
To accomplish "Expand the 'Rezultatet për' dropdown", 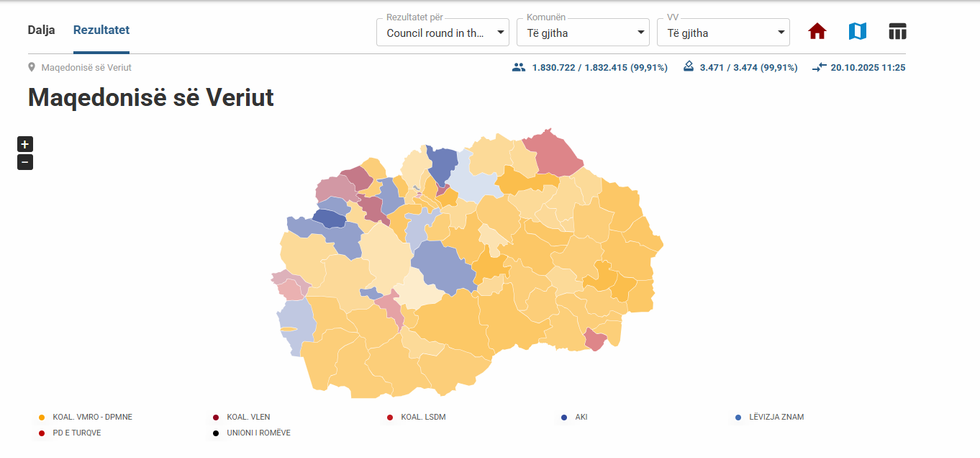I will click(x=443, y=32).
